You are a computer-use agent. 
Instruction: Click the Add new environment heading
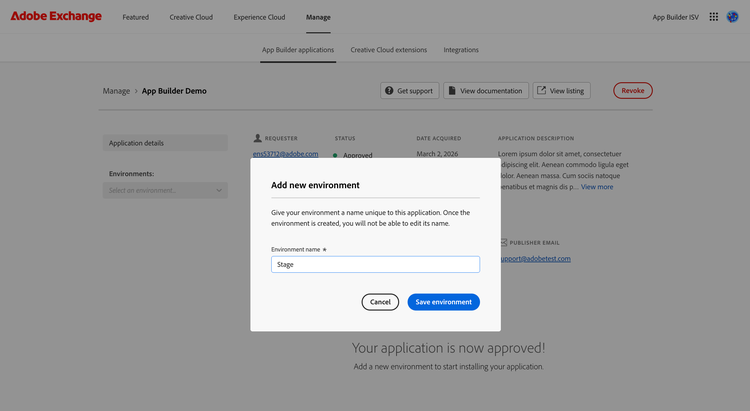tap(315, 185)
